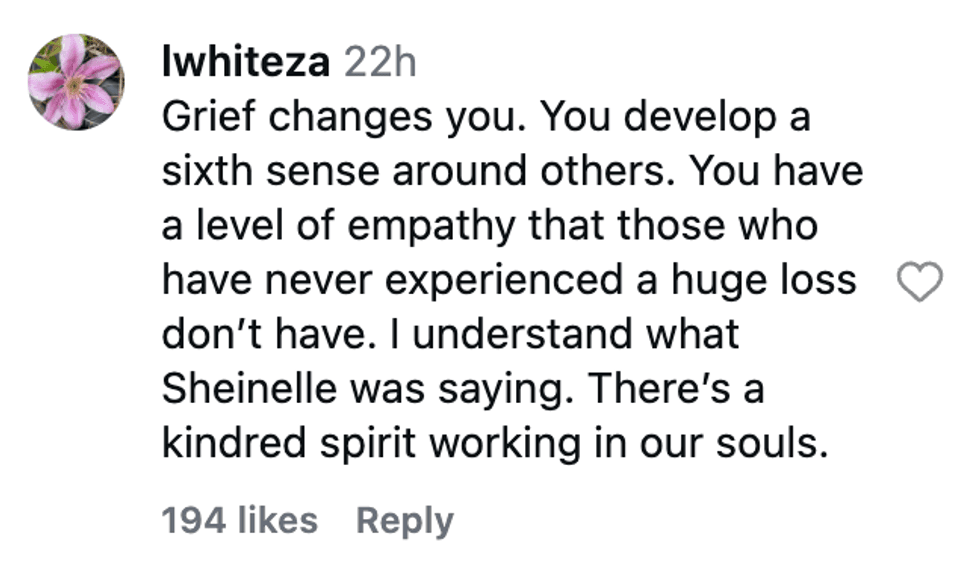The height and width of the screenshot is (563, 980).
Task: Open the lwhiteza username profile link
Action: coord(245,63)
